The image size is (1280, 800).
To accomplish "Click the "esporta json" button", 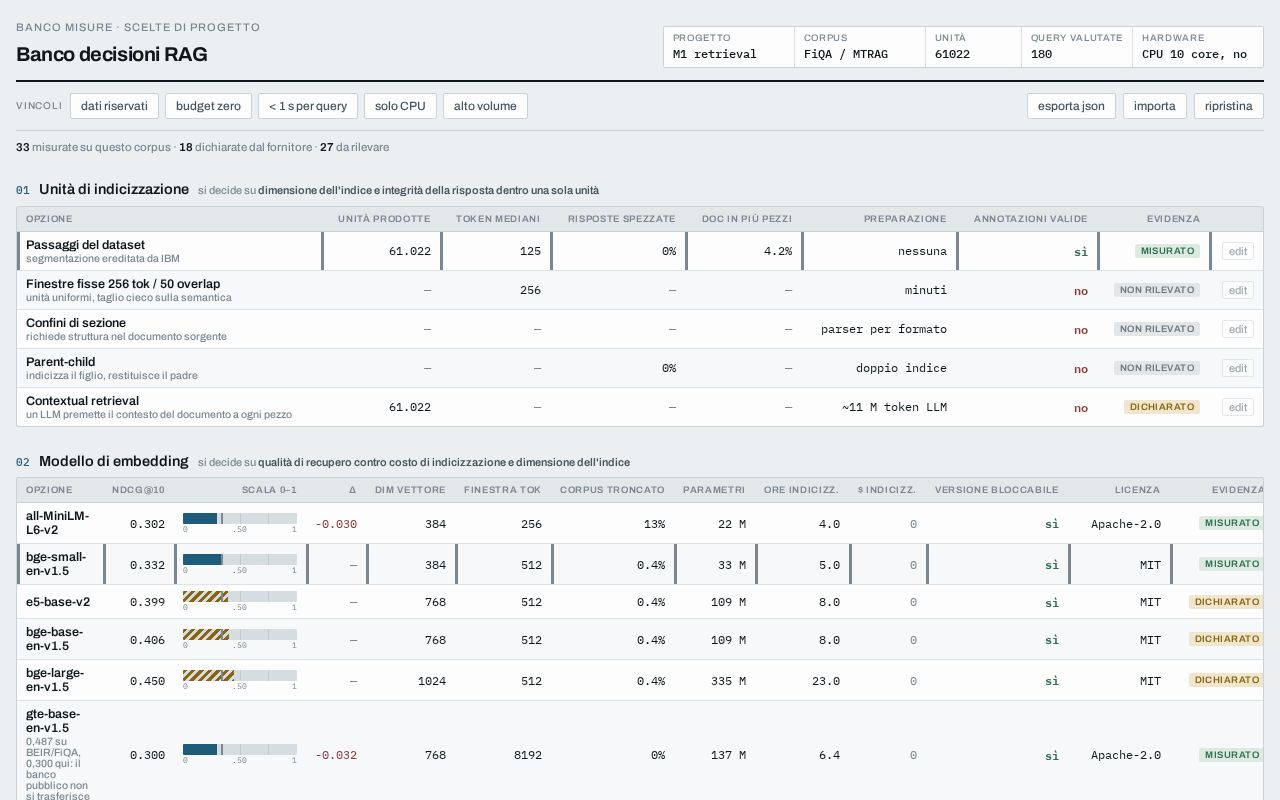I will click(1071, 106).
